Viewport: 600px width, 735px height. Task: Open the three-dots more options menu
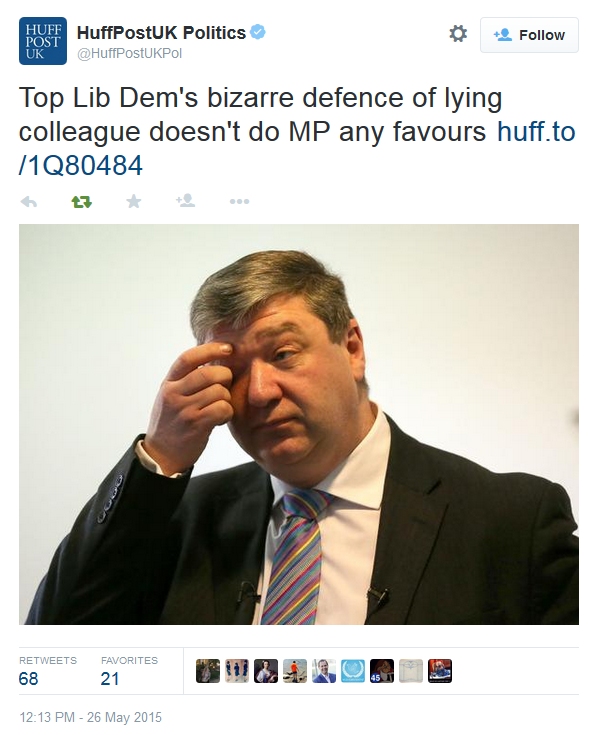(x=239, y=202)
